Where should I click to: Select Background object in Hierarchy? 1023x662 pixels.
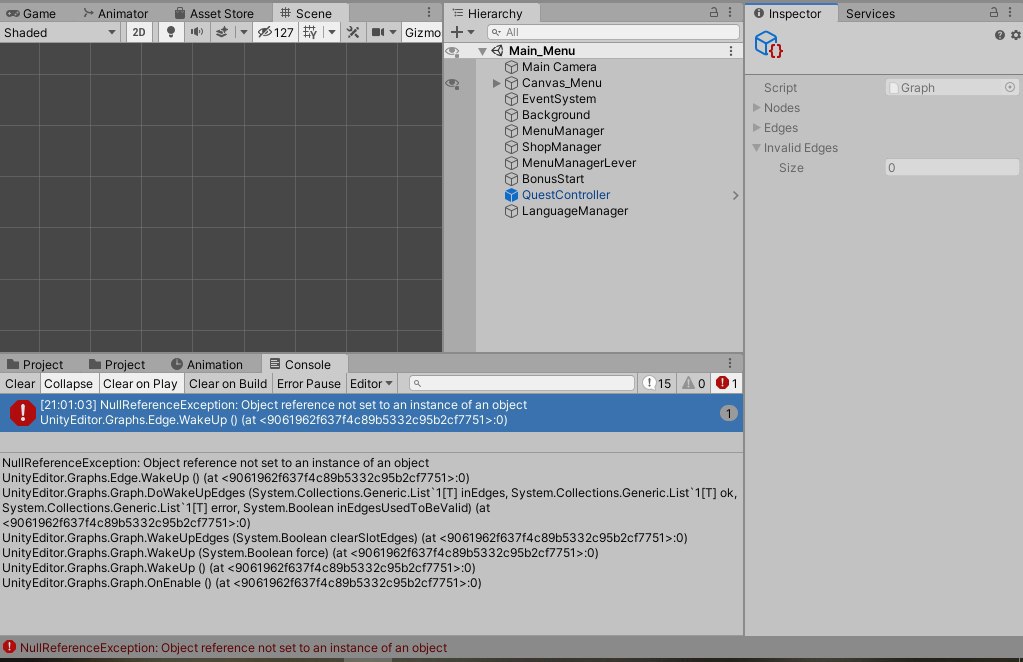coord(555,115)
